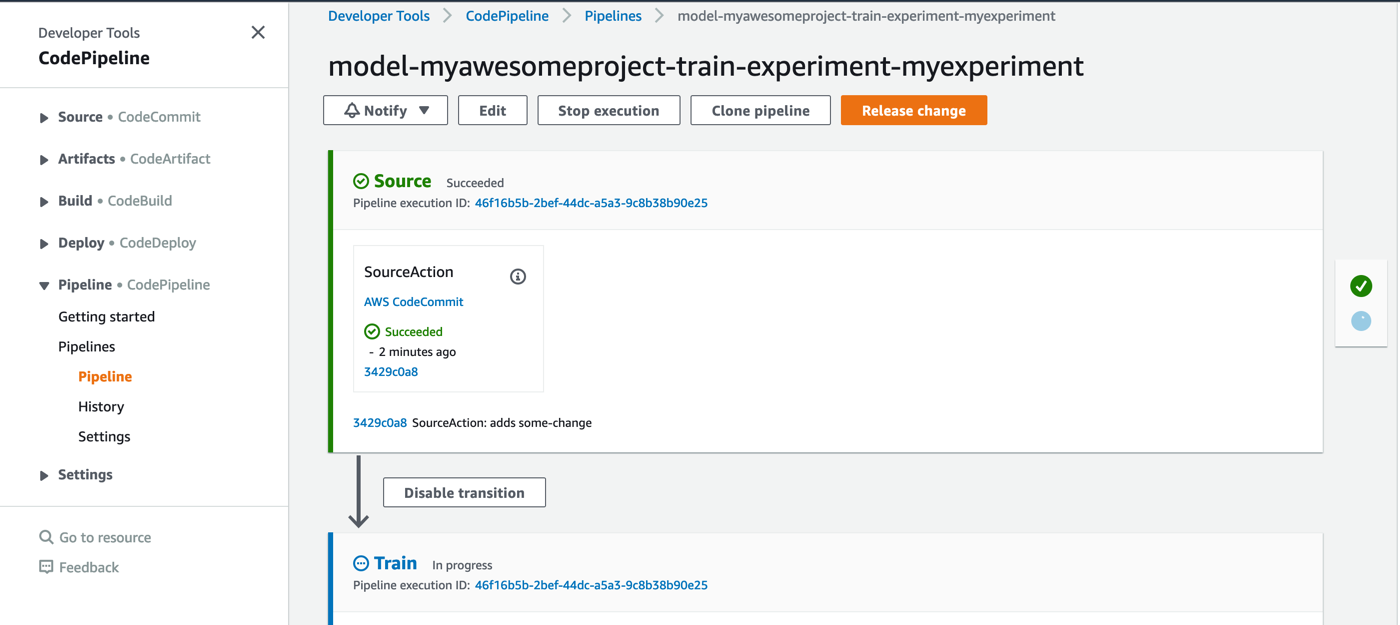Click the Train stage heading
Viewport: 1400px width, 625px height.
coord(395,563)
